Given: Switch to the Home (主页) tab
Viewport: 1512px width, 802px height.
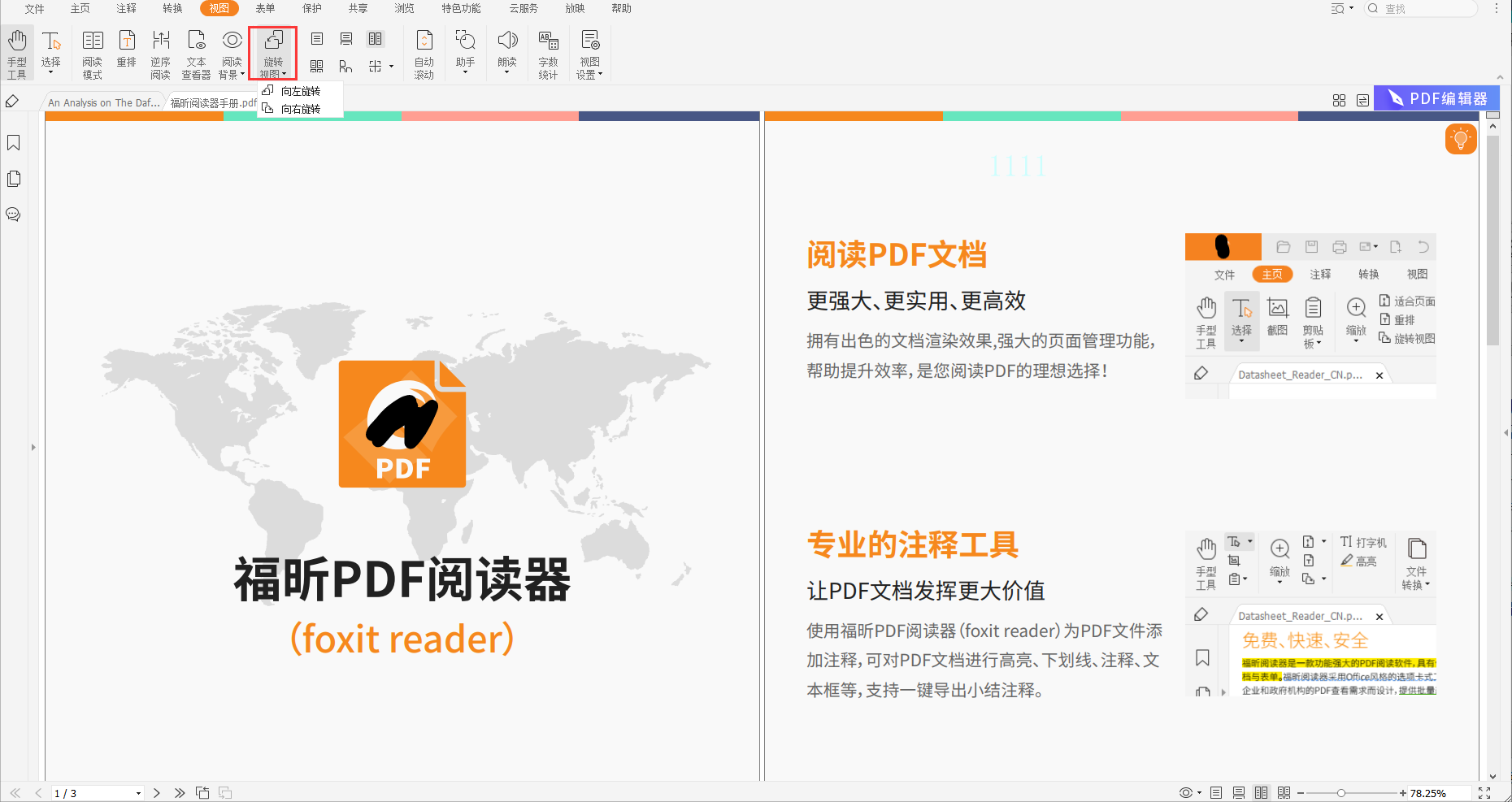Looking at the screenshot, I should (x=80, y=8).
